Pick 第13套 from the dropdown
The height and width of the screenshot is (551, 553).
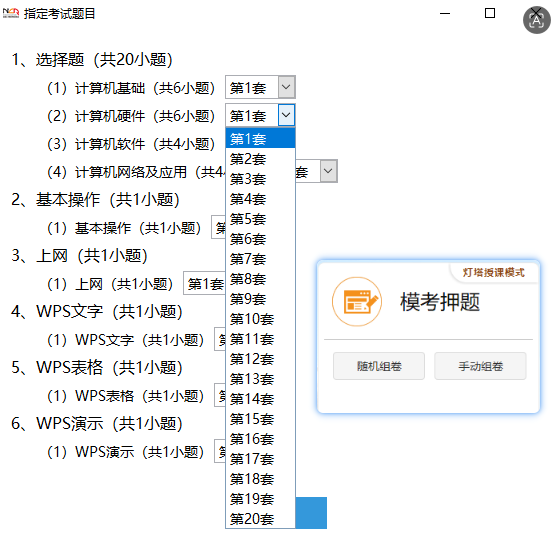(x=260, y=379)
